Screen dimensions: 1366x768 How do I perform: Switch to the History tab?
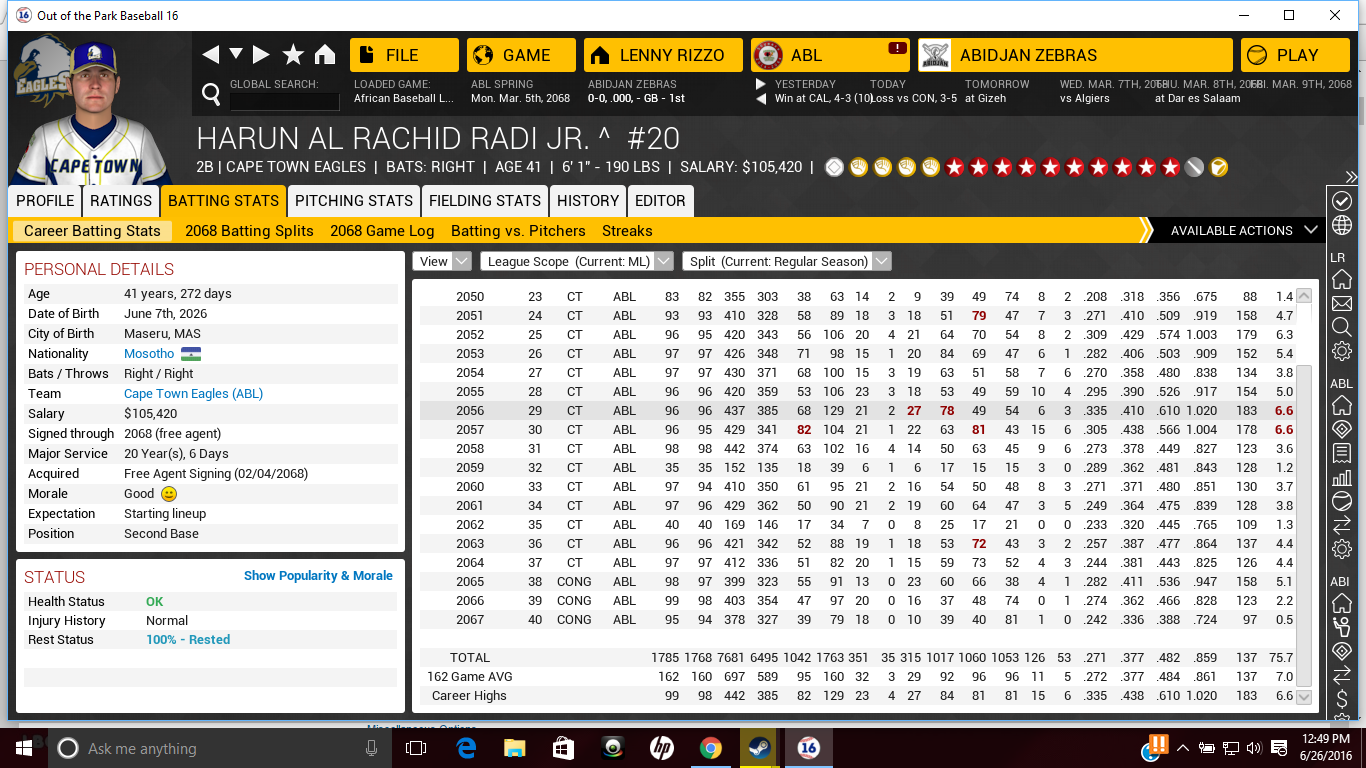click(x=588, y=201)
